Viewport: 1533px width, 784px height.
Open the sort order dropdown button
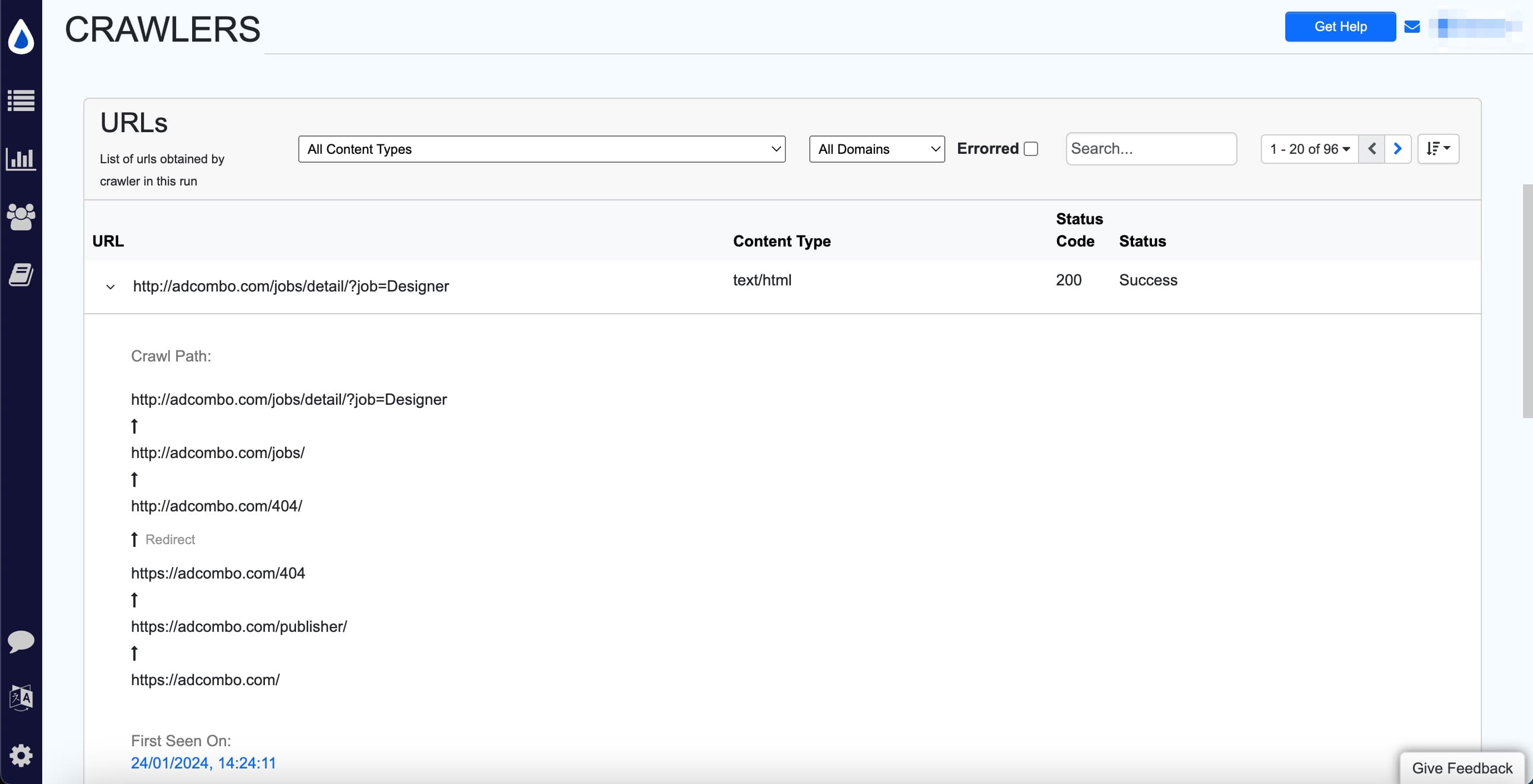pyautogui.click(x=1438, y=149)
